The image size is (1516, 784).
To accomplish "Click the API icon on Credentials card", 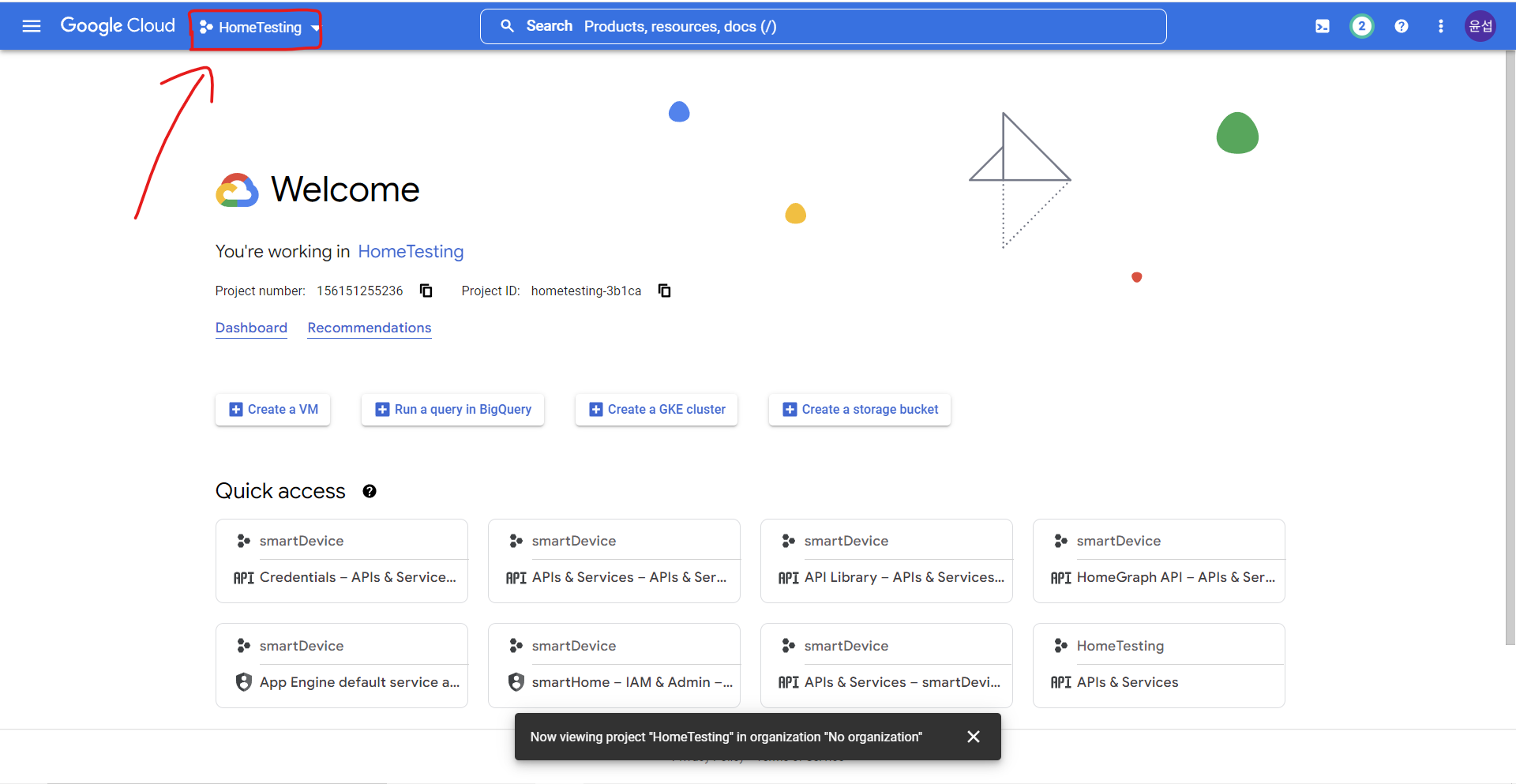I will click(244, 578).
